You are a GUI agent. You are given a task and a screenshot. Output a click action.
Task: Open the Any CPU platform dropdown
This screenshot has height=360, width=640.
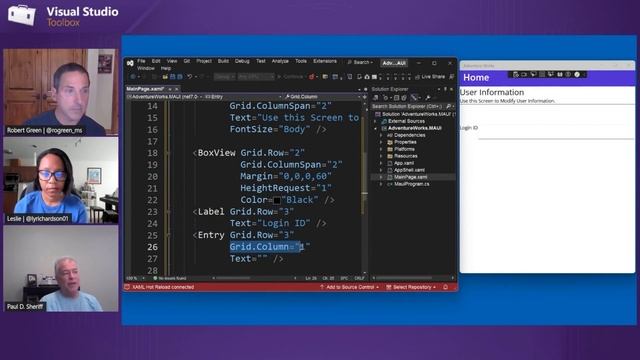[256, 77]
